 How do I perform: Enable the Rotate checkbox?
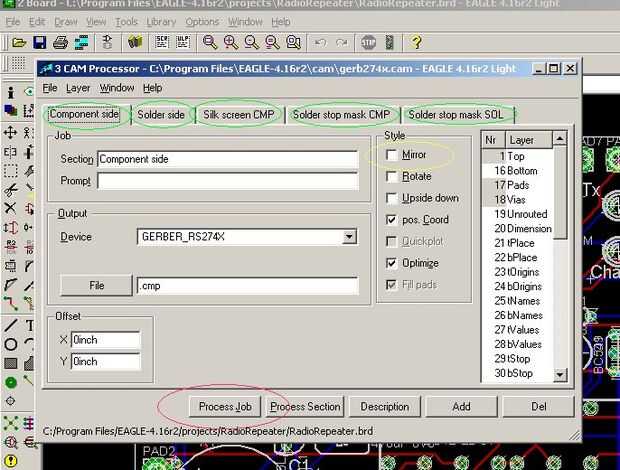(391, 176)
